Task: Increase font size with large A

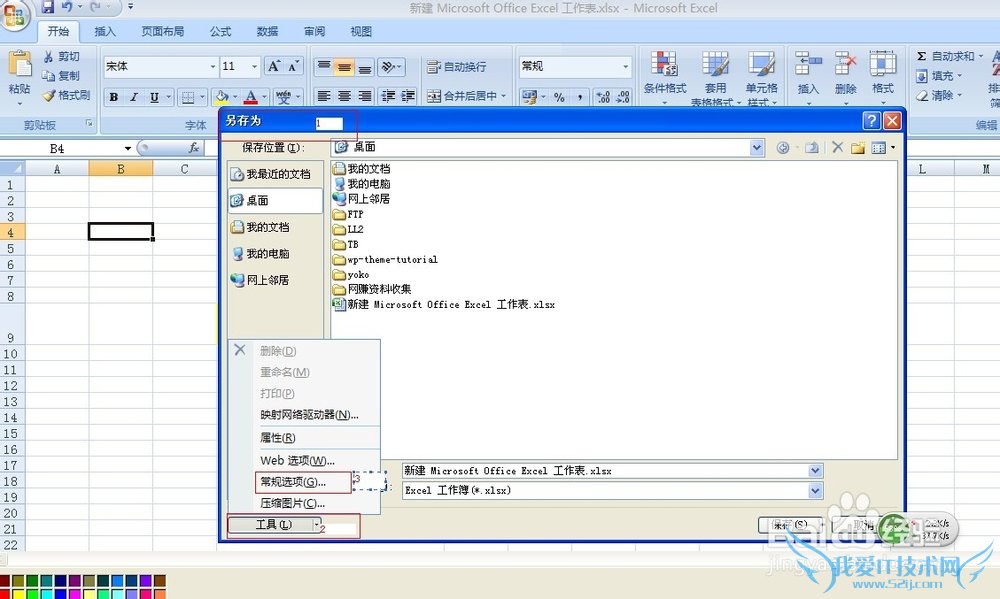Action: click(x=274, y=66)
